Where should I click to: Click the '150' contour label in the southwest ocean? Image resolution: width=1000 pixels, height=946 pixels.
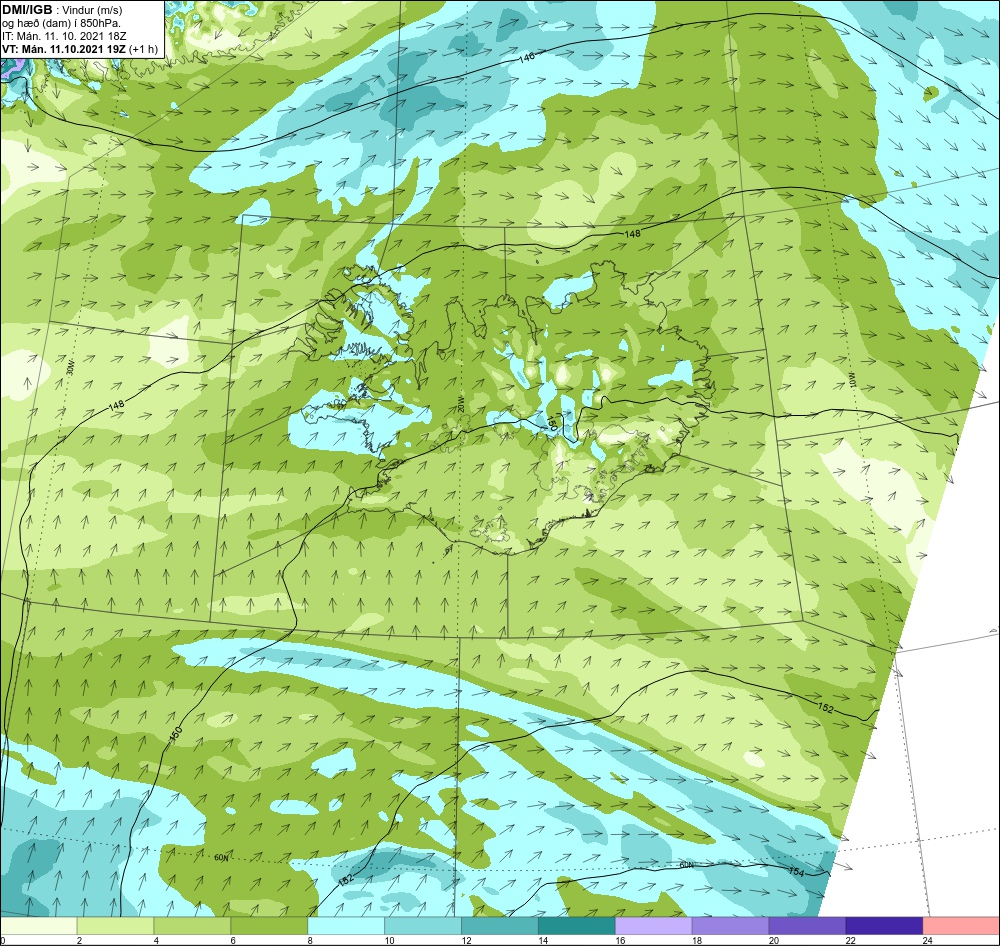click(x=176, y=734)
